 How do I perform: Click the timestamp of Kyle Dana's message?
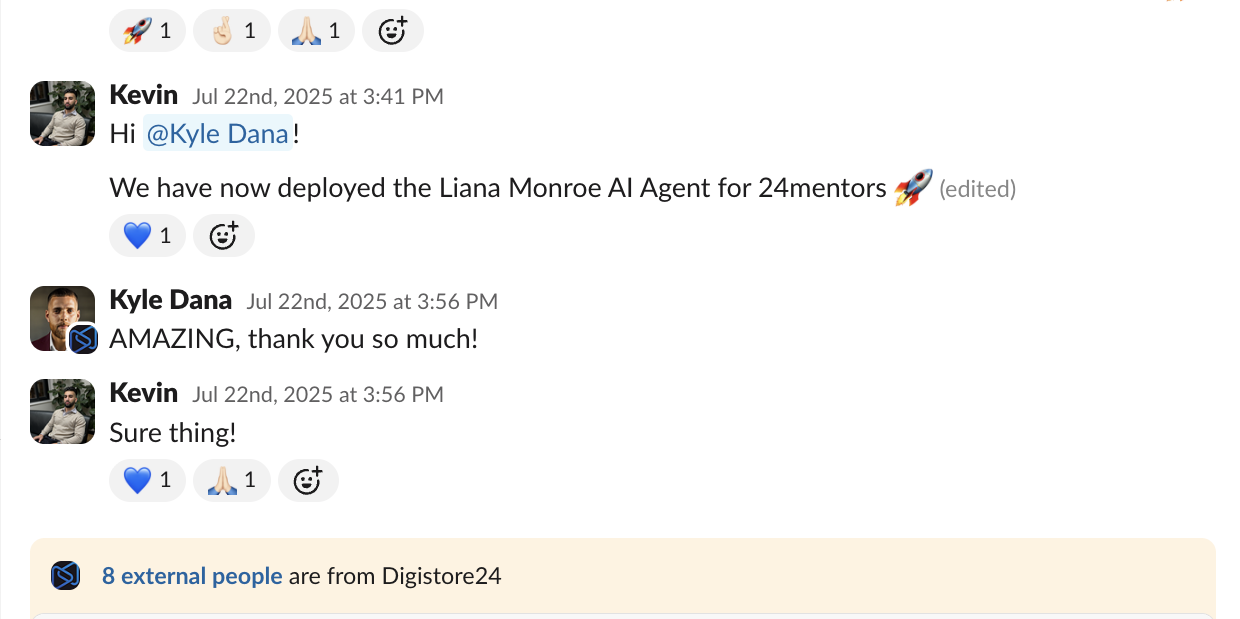pyautogui.click(x=372, y=301)
